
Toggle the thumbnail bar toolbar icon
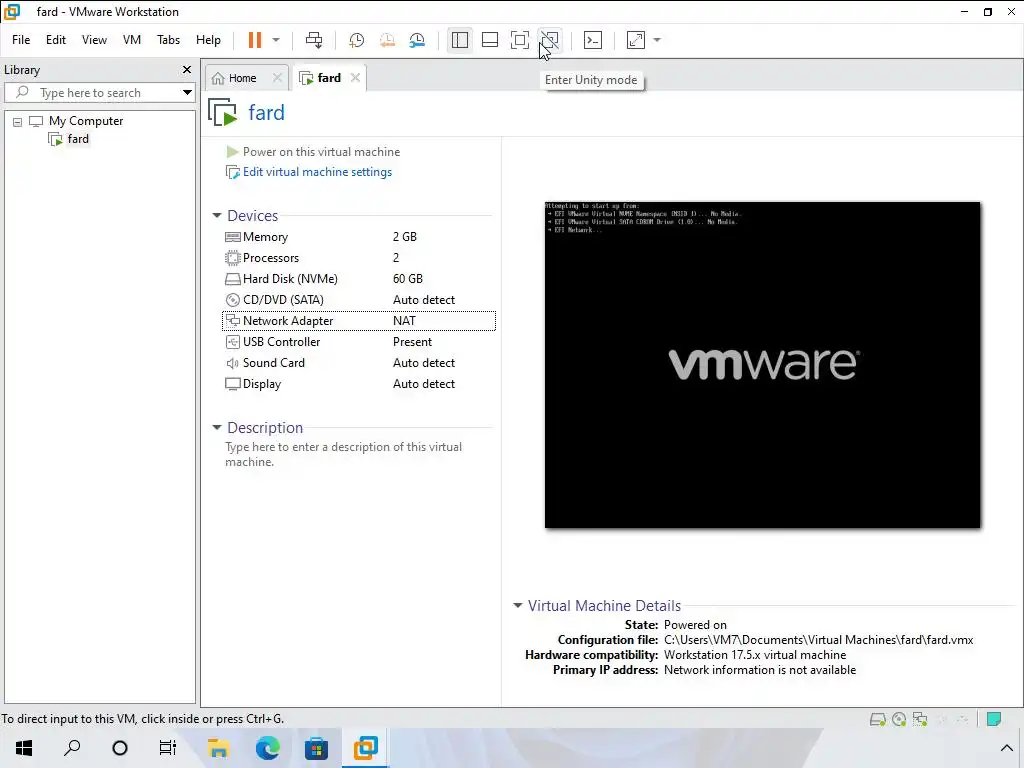click(x=490, y=40)
